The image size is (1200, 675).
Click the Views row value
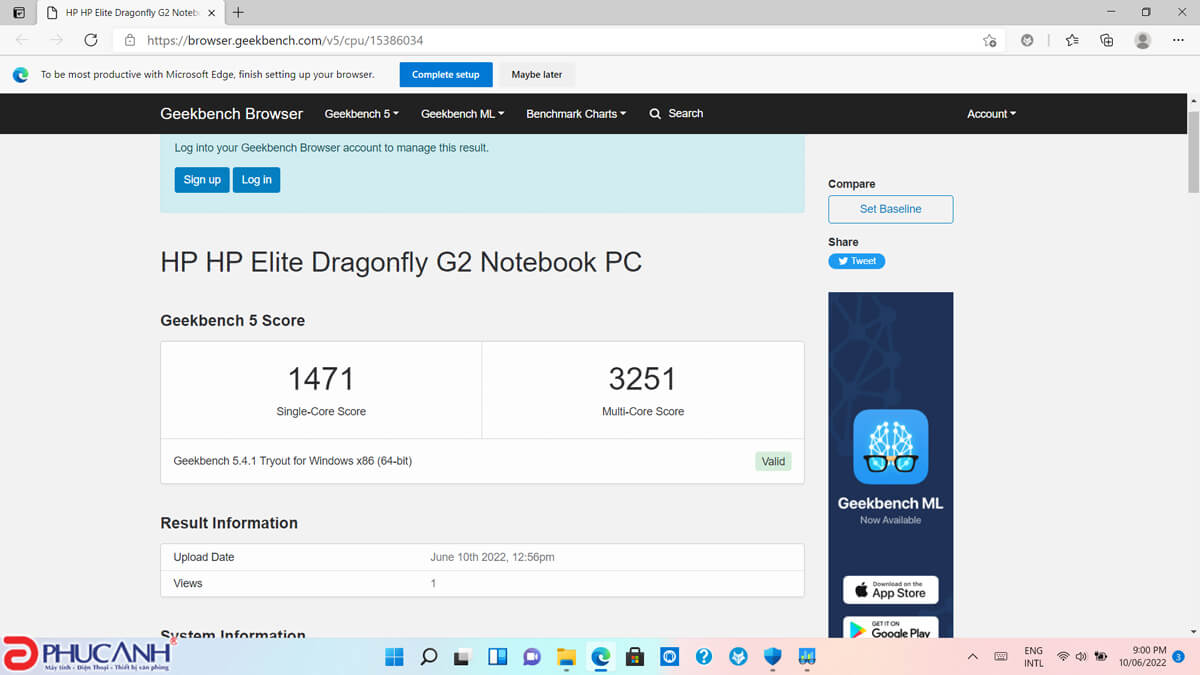434,583
